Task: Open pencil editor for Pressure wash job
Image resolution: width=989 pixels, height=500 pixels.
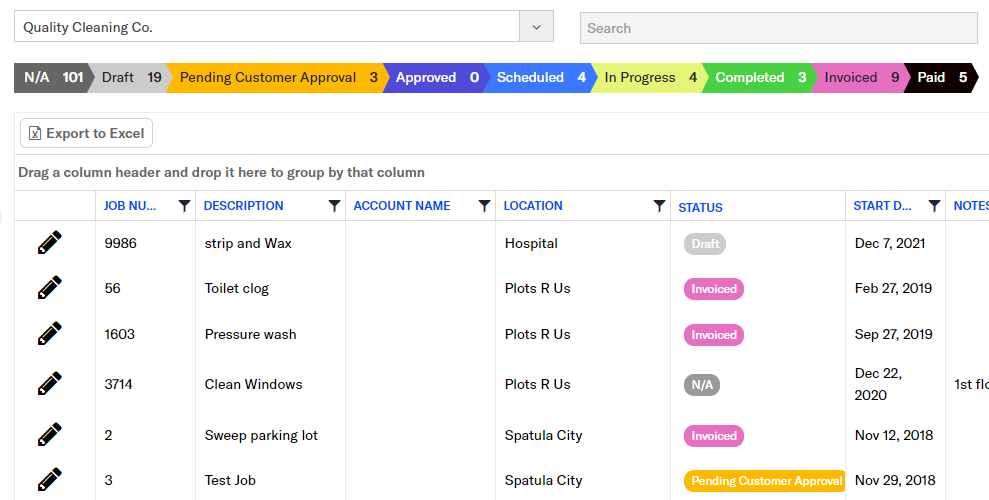Action: tap(50, 334)
